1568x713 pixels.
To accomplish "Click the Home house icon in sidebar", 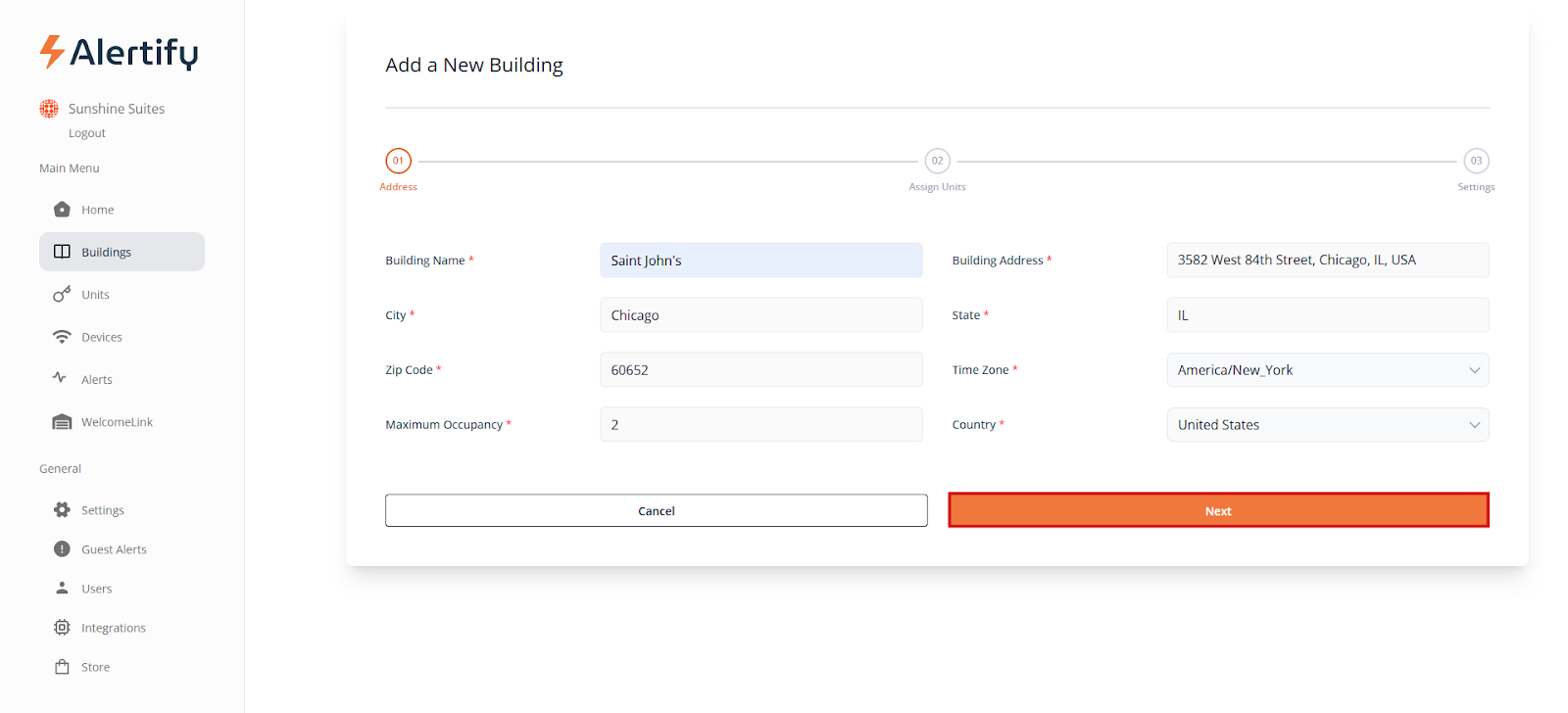I will tap(62, 210).
